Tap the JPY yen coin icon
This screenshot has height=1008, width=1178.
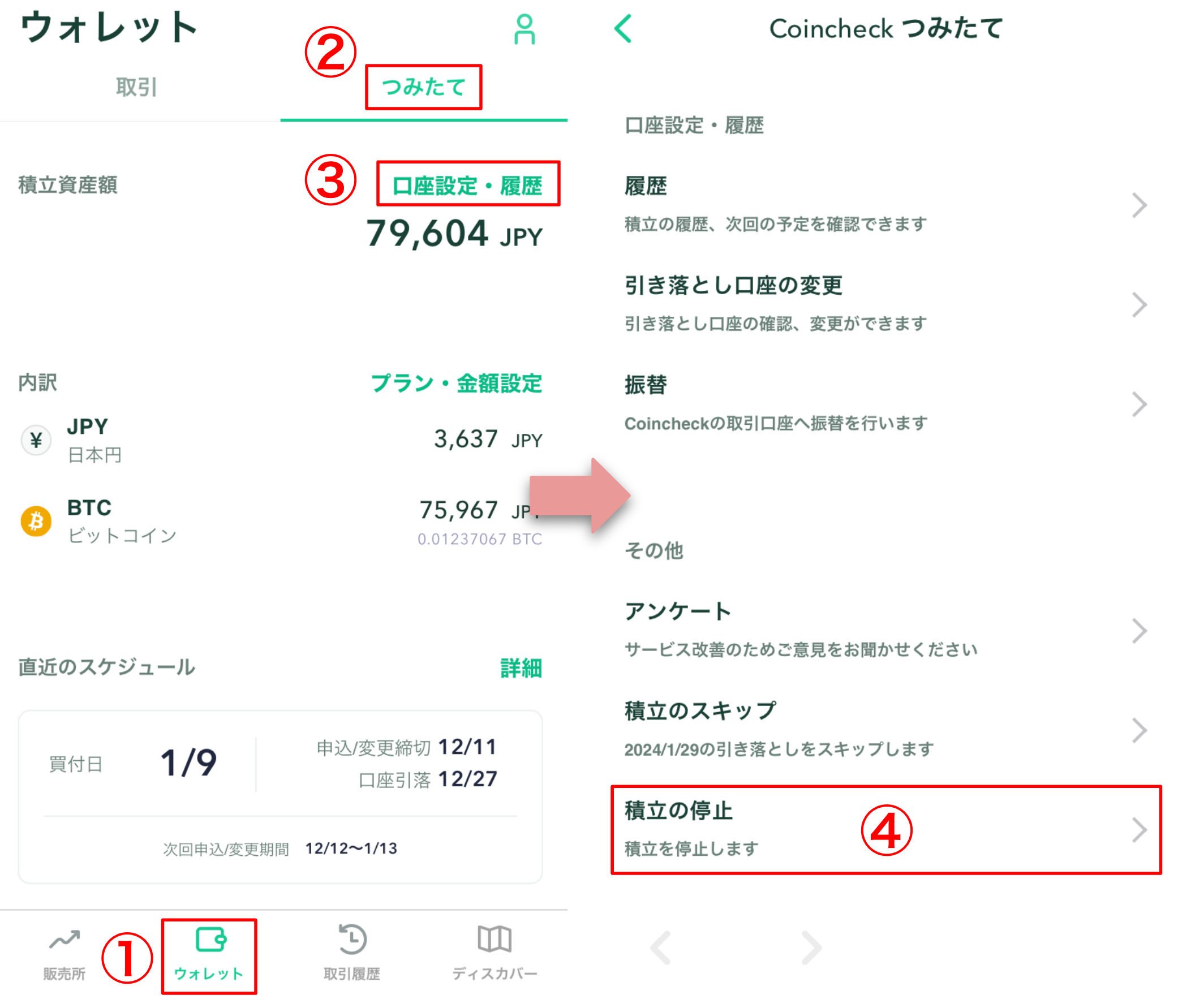pos(36,440)
